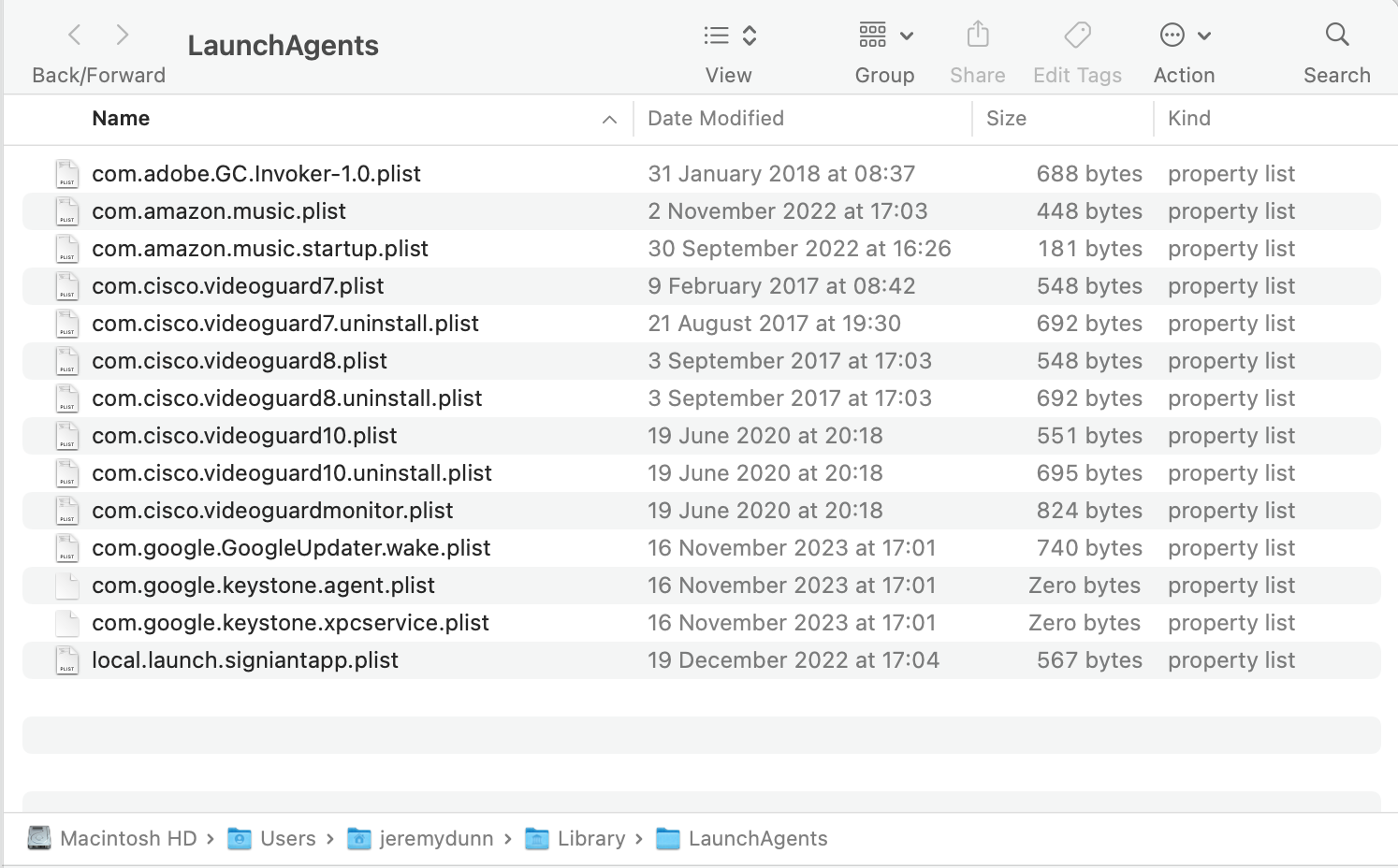Screen dimensions: 1398x868
Task: Sort by the Name column header
Action: point(121,119)
